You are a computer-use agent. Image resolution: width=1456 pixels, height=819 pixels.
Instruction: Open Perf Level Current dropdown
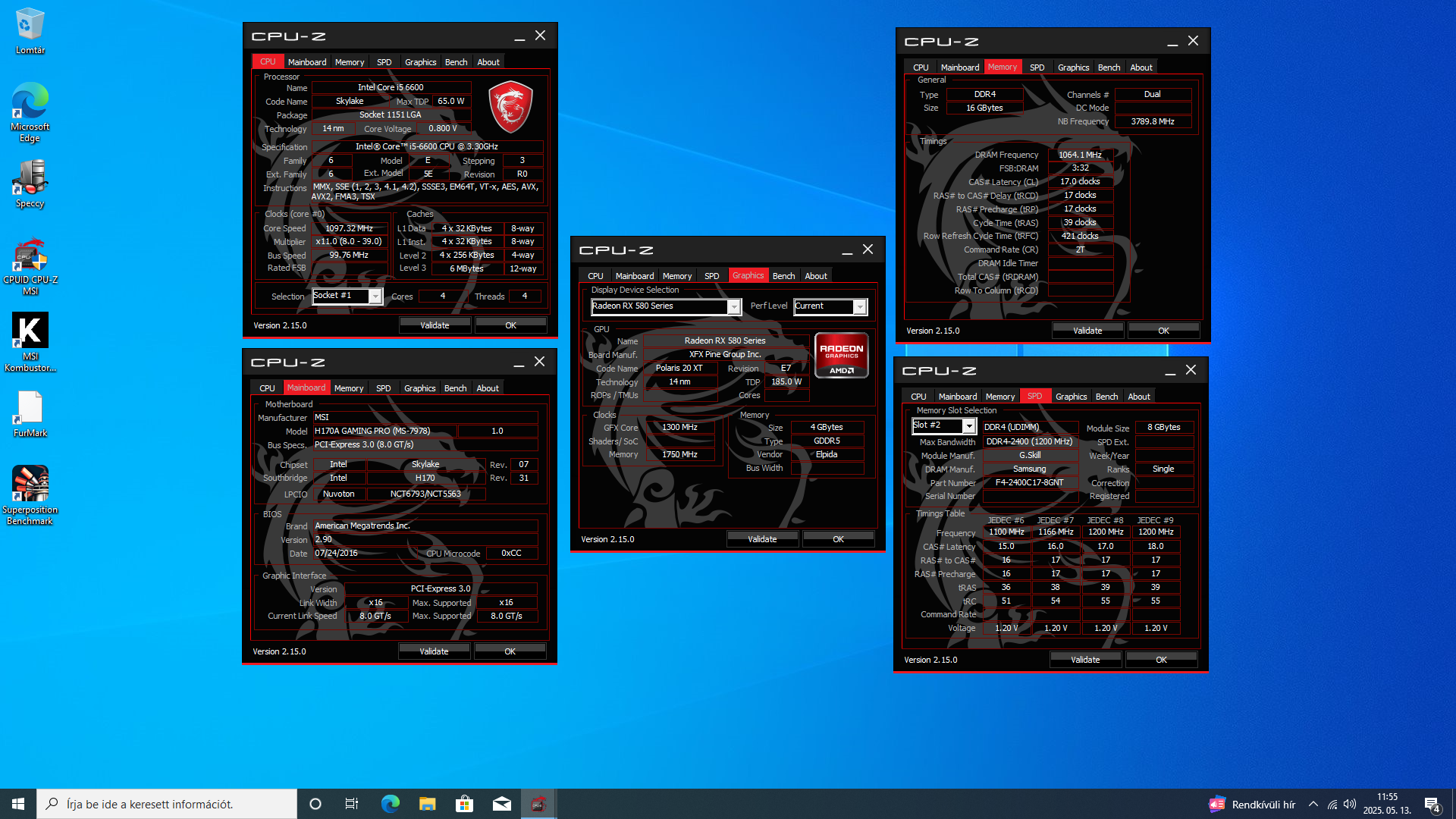(x=830, y=306)
